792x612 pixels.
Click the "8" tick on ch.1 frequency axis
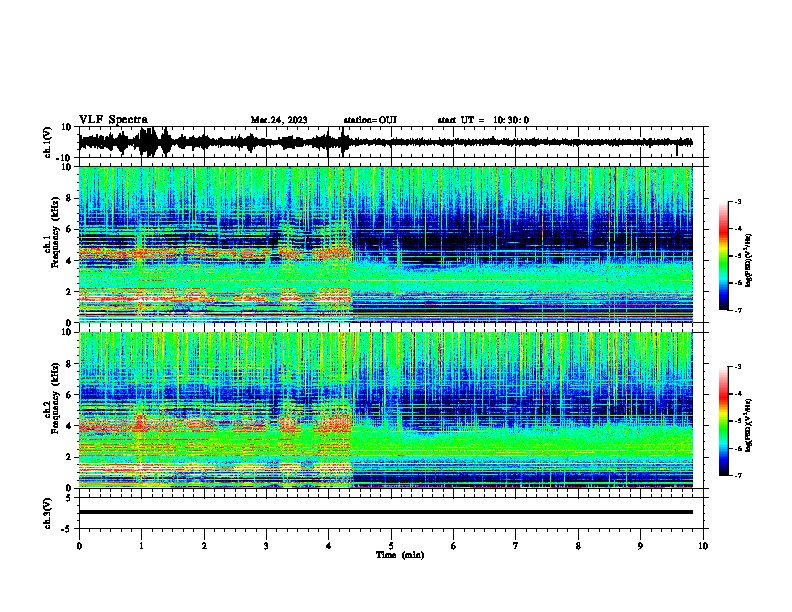[x=70, y=198]
